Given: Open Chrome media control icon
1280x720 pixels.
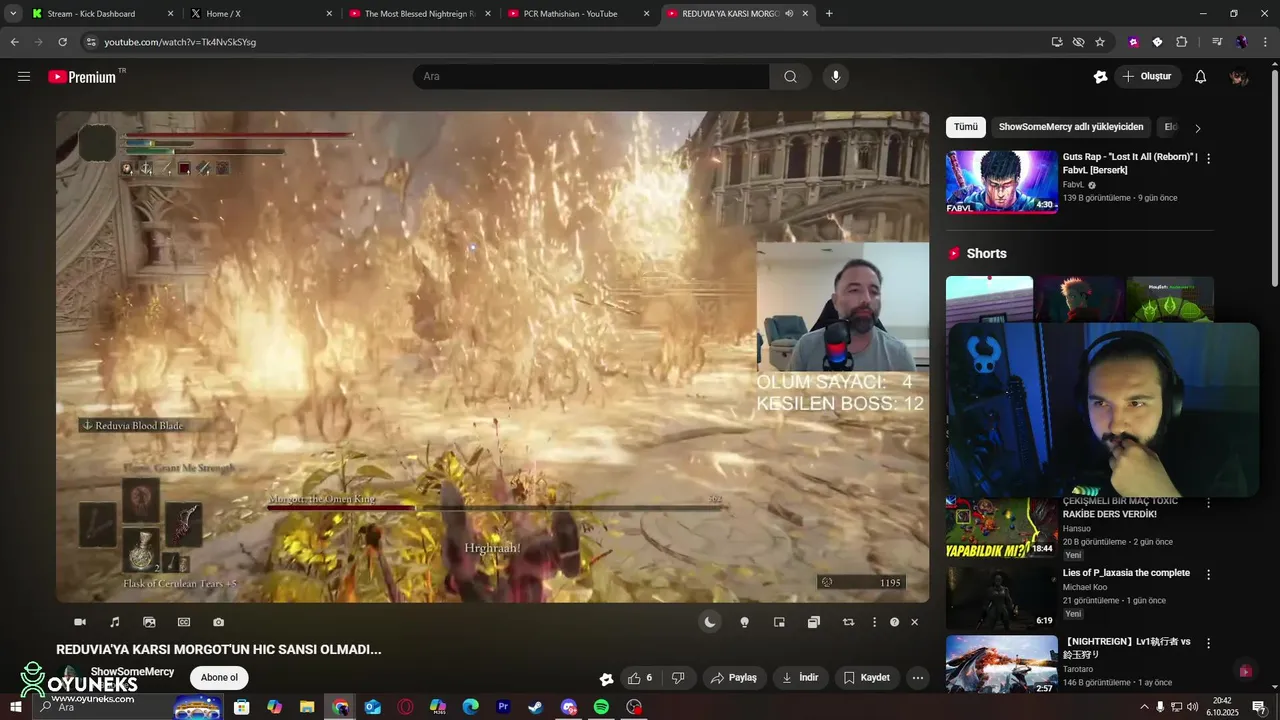Looking at the screenshot, I should 1217,42.
